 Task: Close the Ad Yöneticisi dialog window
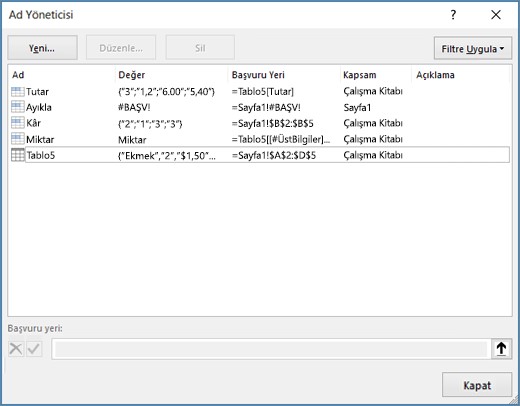pyautogui.click(x=496, y=15)
